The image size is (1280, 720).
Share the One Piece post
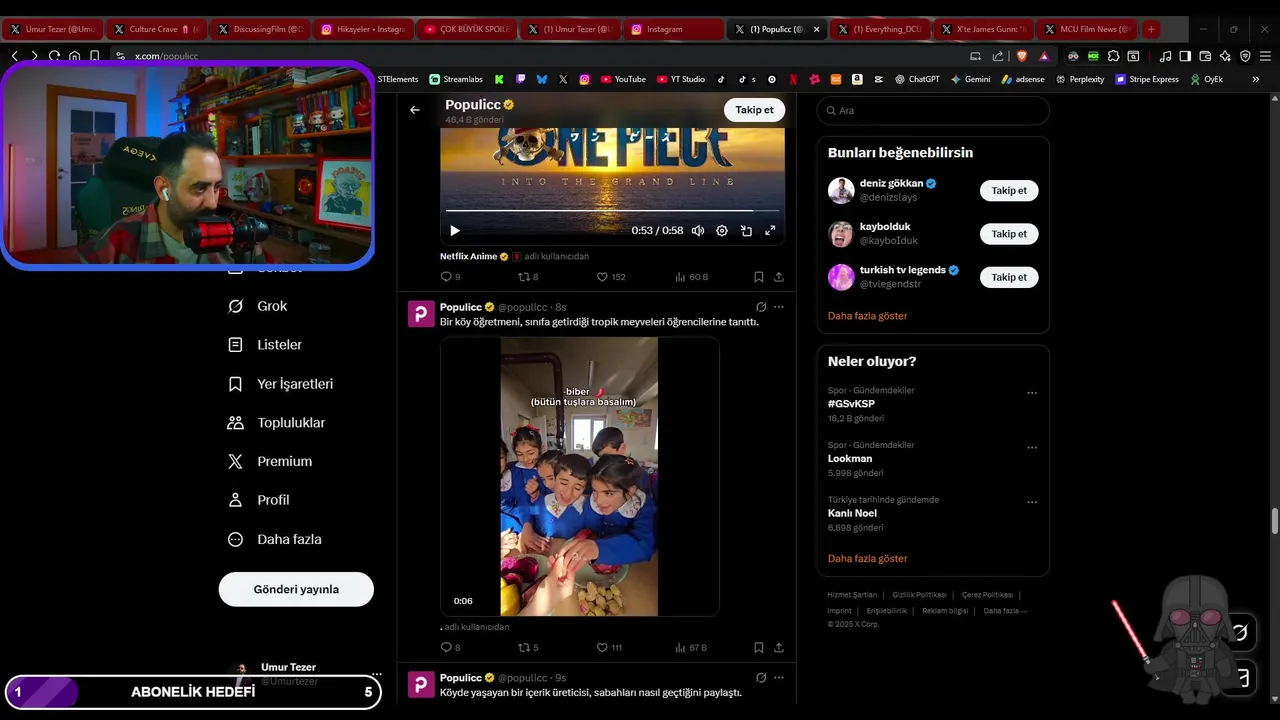pos(779,277)
